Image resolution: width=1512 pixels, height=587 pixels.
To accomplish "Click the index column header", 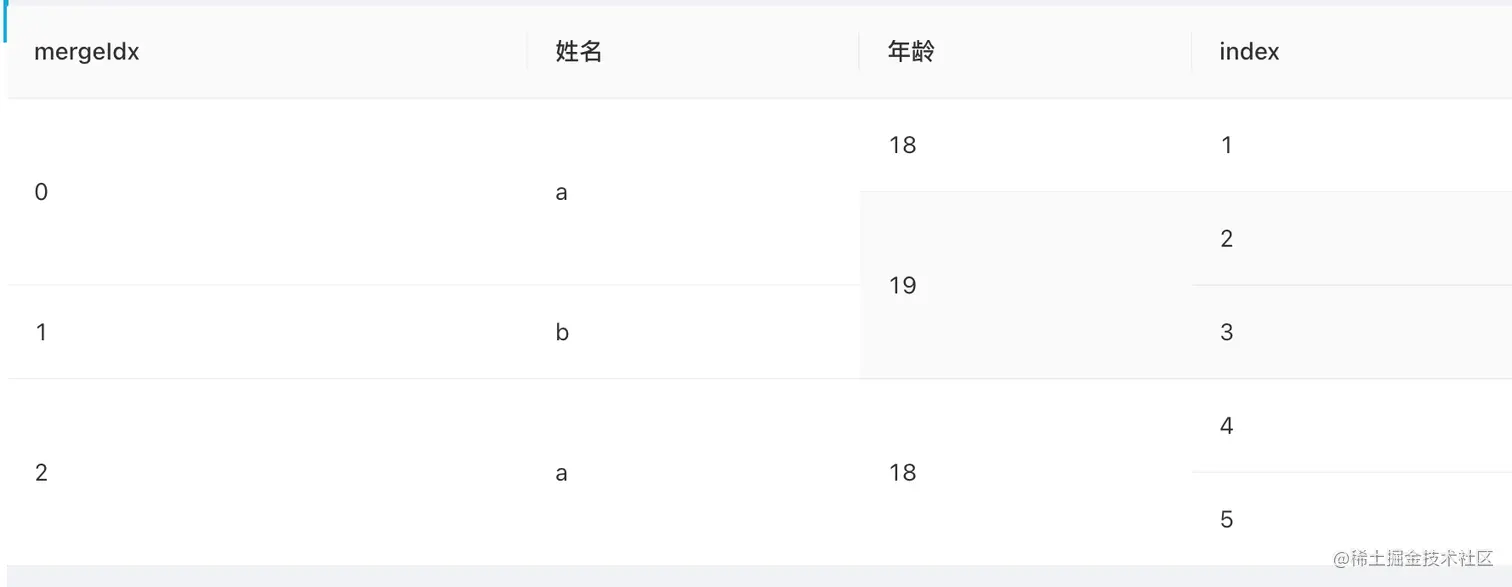I will pos(1352,52).
